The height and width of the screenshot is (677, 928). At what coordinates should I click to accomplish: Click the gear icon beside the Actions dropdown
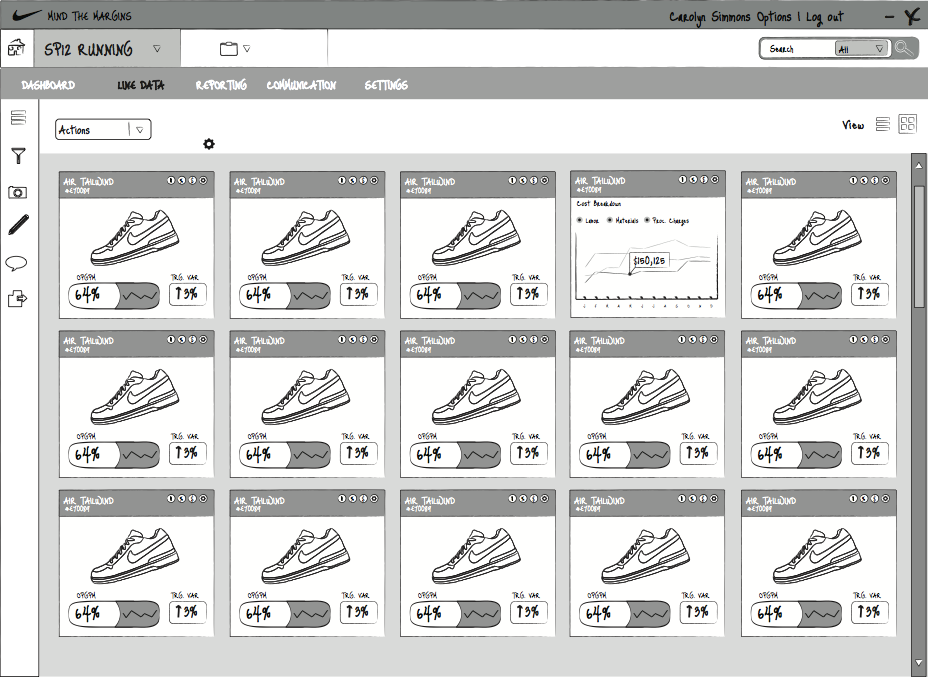click(x=208, y=144)
